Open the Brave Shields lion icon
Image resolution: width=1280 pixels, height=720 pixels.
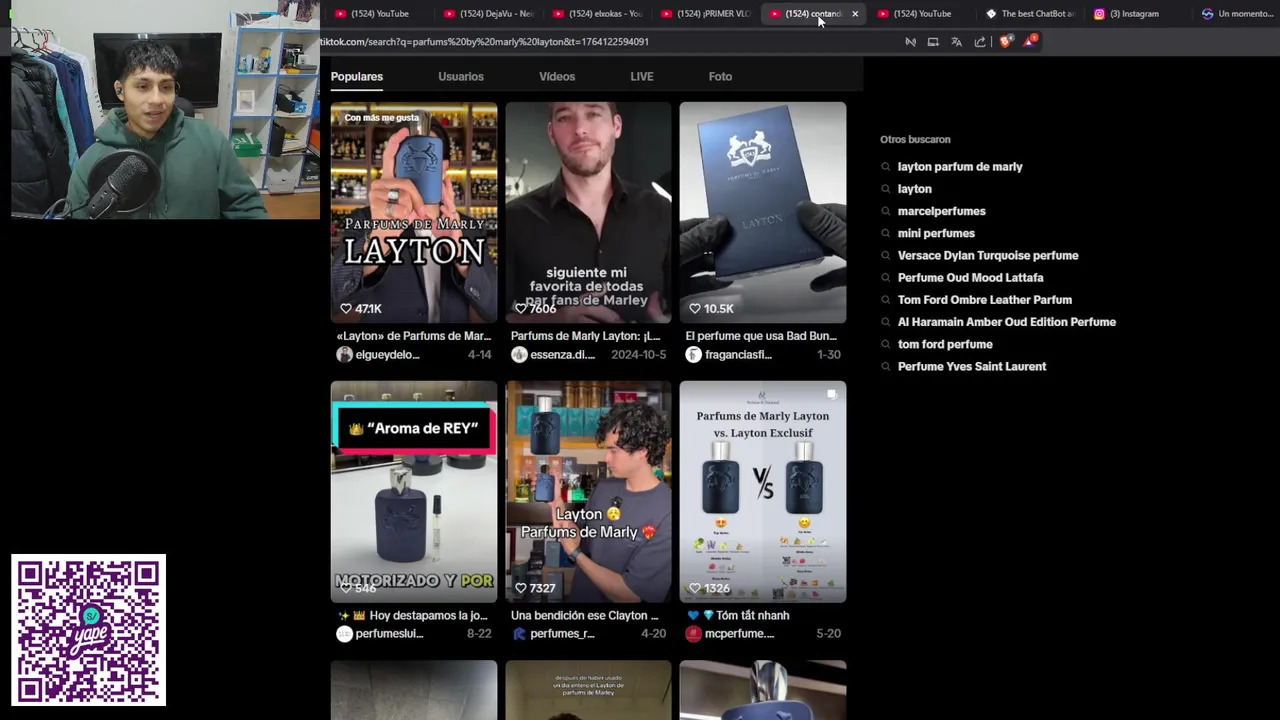1005,42
